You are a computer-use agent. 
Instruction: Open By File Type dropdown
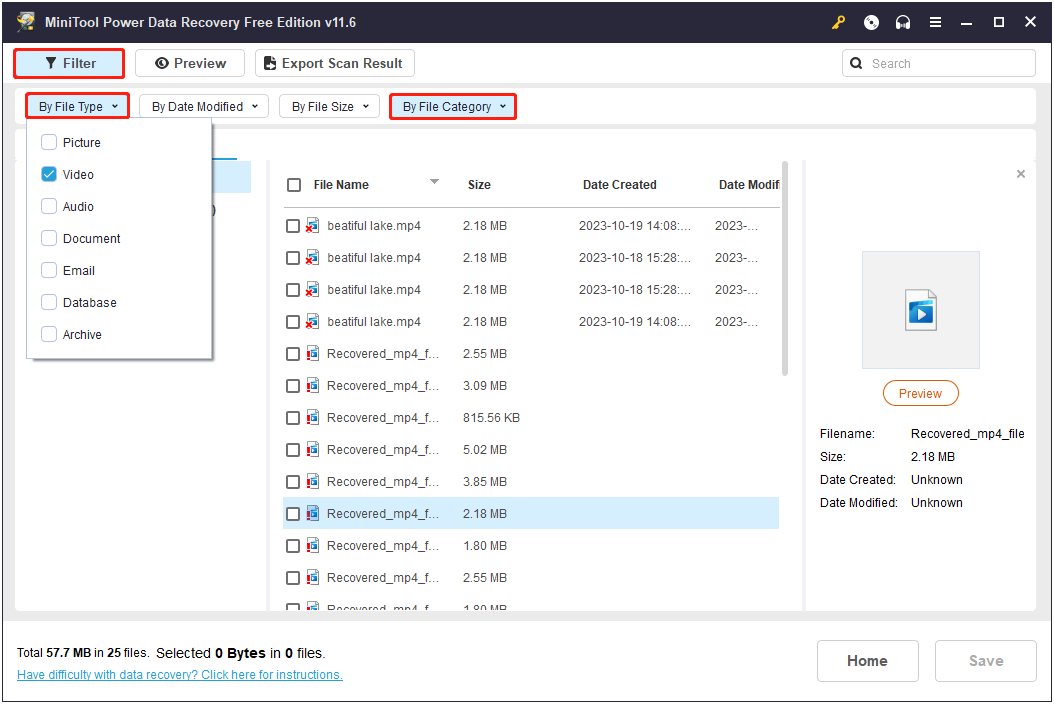[78, 106]
